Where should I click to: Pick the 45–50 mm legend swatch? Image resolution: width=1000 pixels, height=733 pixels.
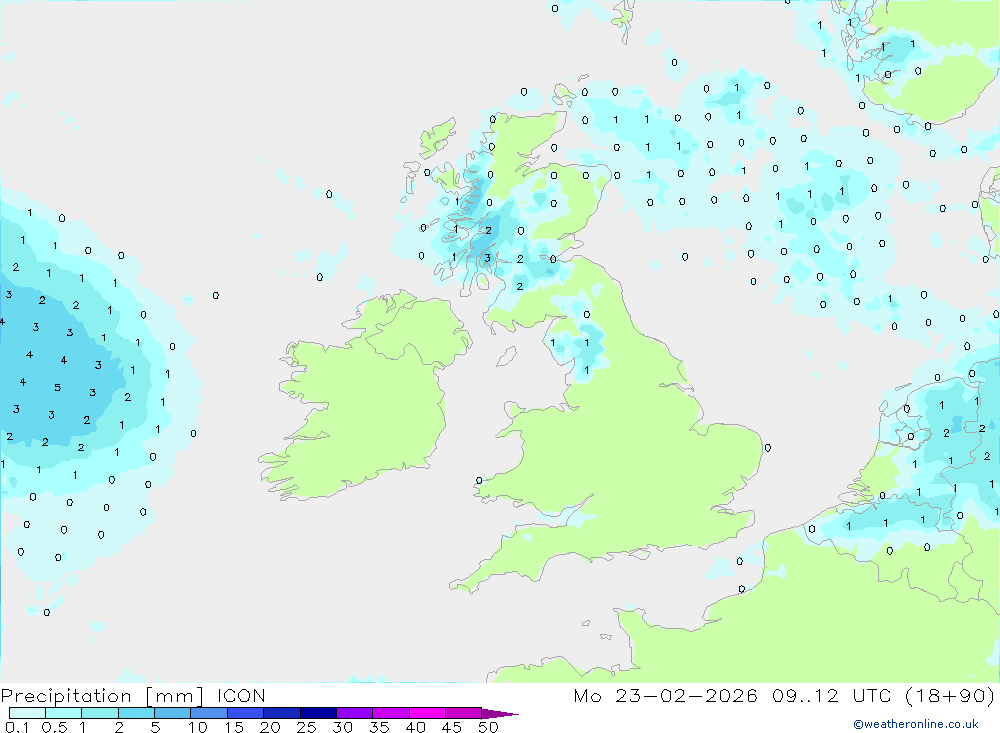pos(464,713)
